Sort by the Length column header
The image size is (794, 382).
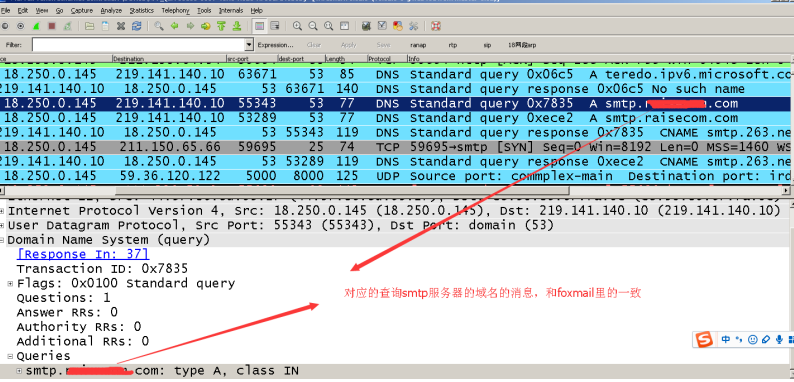(x=345, y=59)
